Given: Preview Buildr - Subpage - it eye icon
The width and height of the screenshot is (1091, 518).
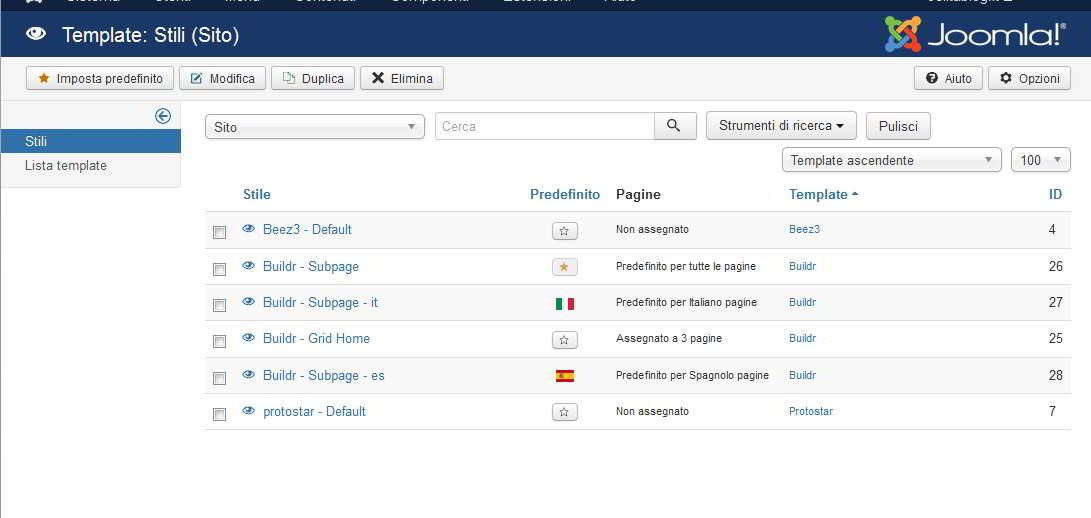Looking at the screenshot, I should pyautogui.click(x=248, y=302).
